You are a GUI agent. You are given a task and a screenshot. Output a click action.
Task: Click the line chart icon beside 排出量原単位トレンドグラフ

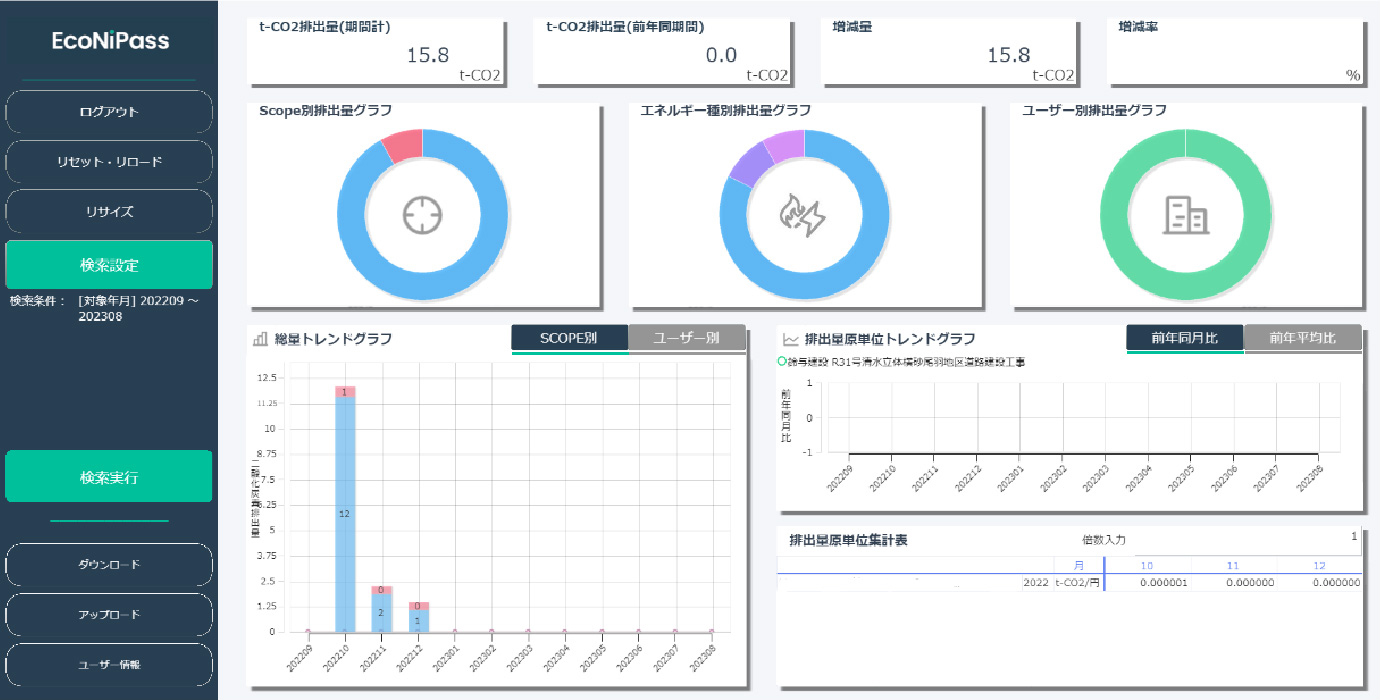click(791, 339)
